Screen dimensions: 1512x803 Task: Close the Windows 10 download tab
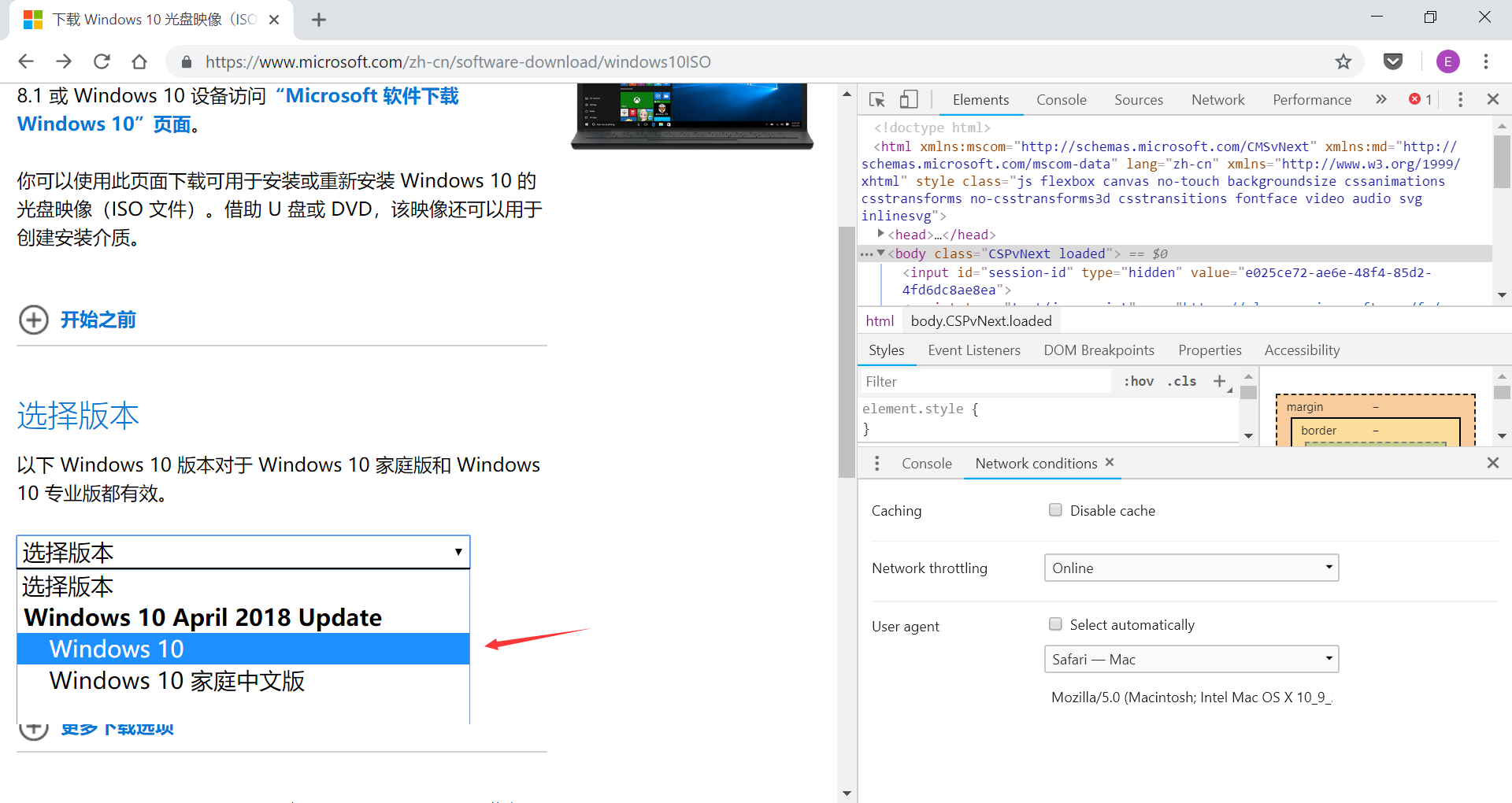click(274, 20)
